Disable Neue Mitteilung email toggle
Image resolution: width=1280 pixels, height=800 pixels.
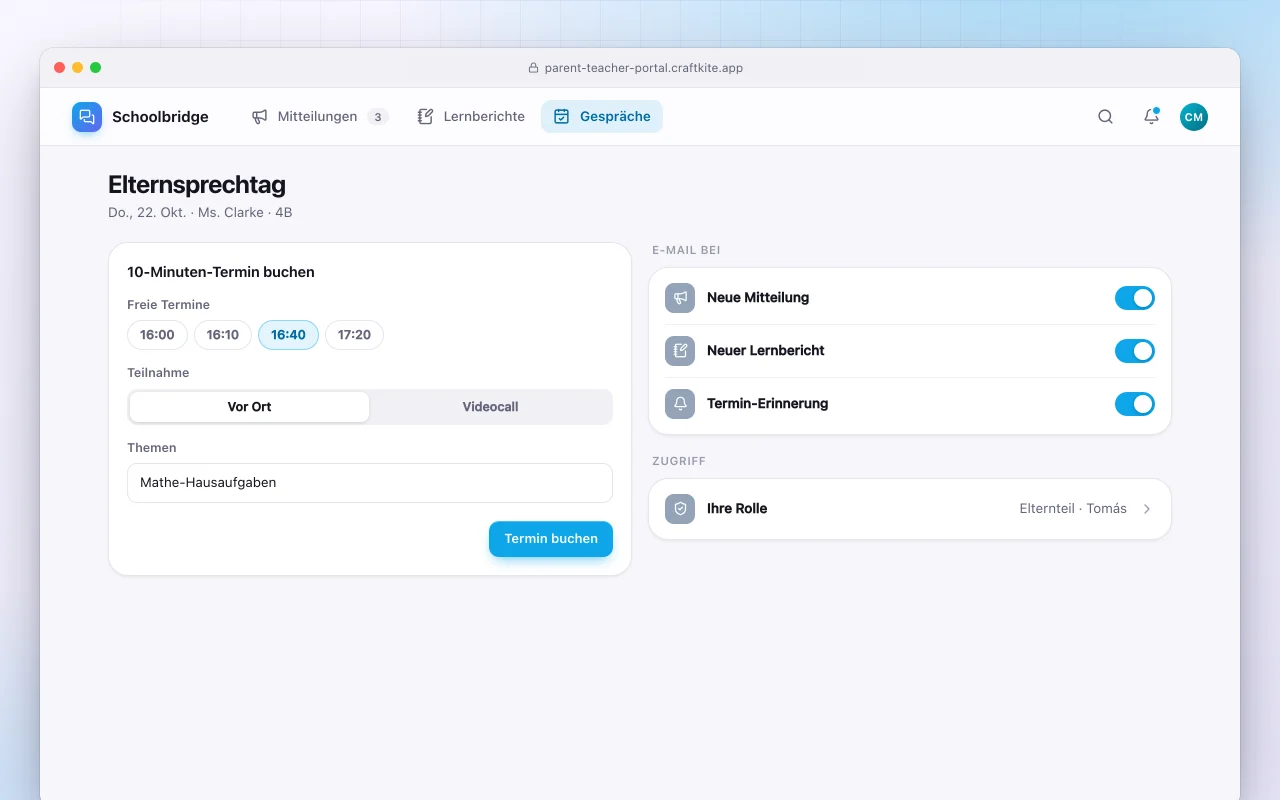(1135, 298)
